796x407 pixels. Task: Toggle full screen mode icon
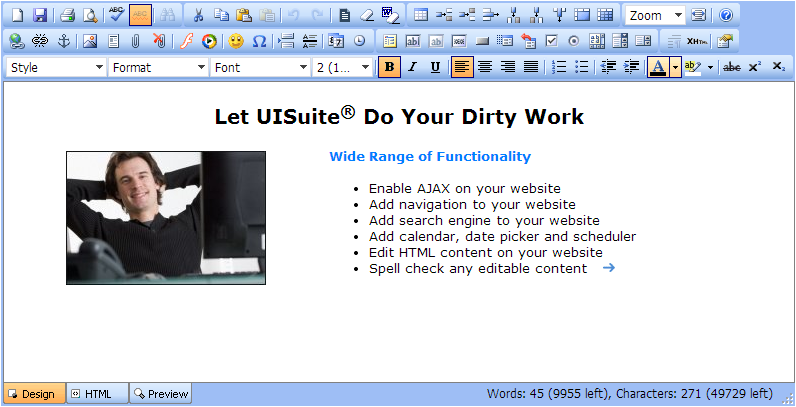coord(699,15)
